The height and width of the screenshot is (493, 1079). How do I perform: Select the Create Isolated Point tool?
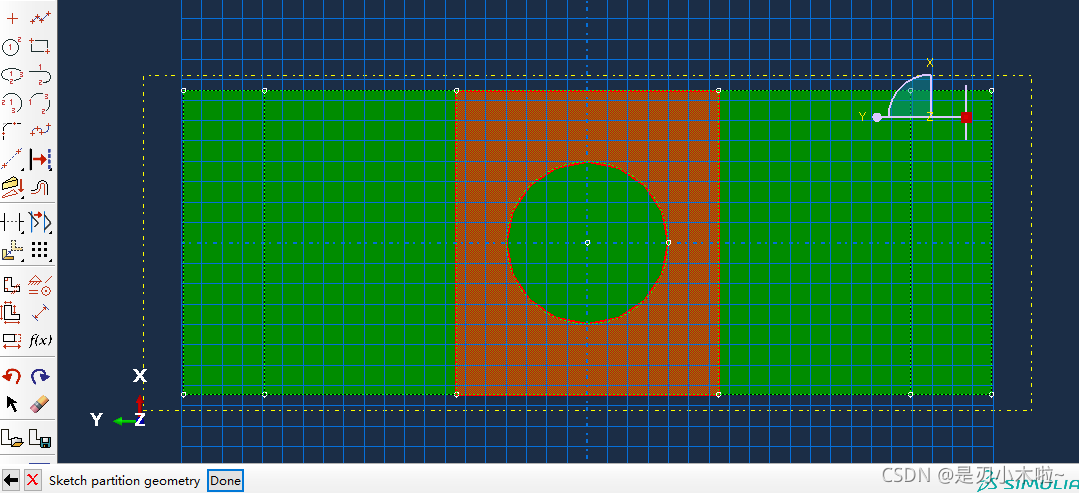pos(12,18)
